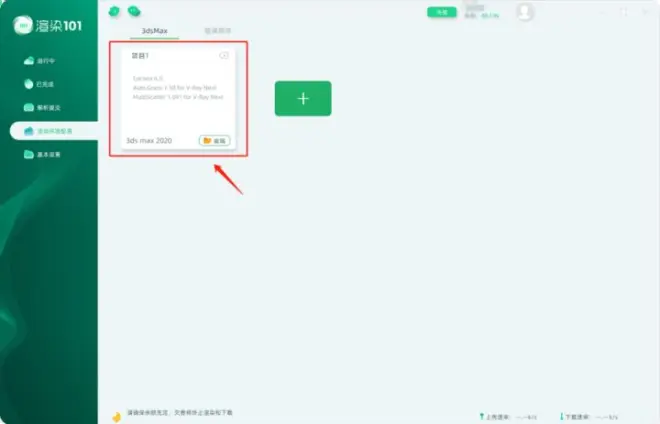
Task: Click the green plus add-configuration button
Action: pos(303,99)
